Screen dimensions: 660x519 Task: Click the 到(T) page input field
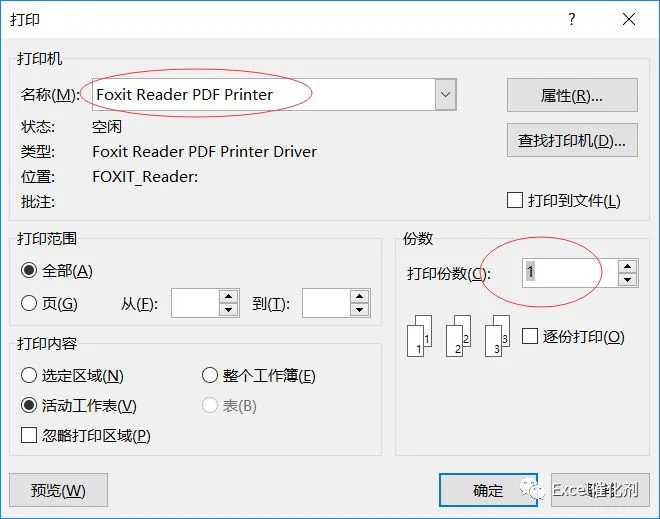(326, 303)
